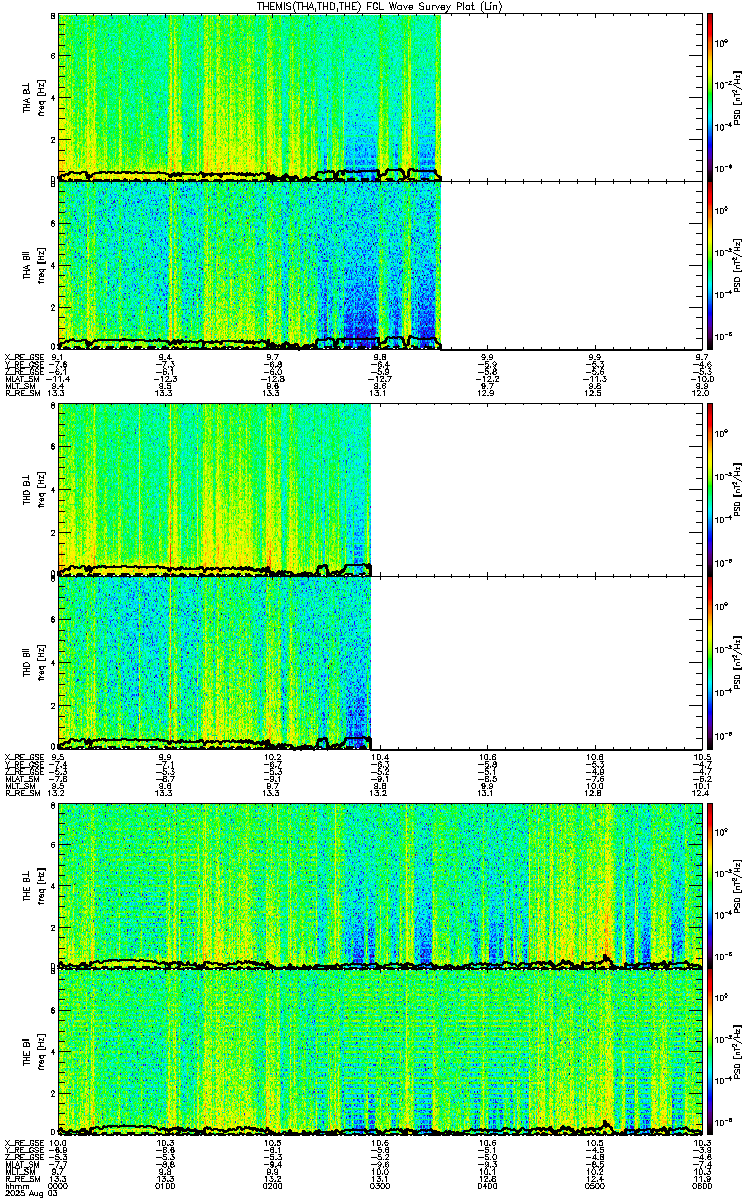This screenshot has width=750, height=1200.
Task: Select the THA B perpendicular spectrogram panel
Action: 379,97
